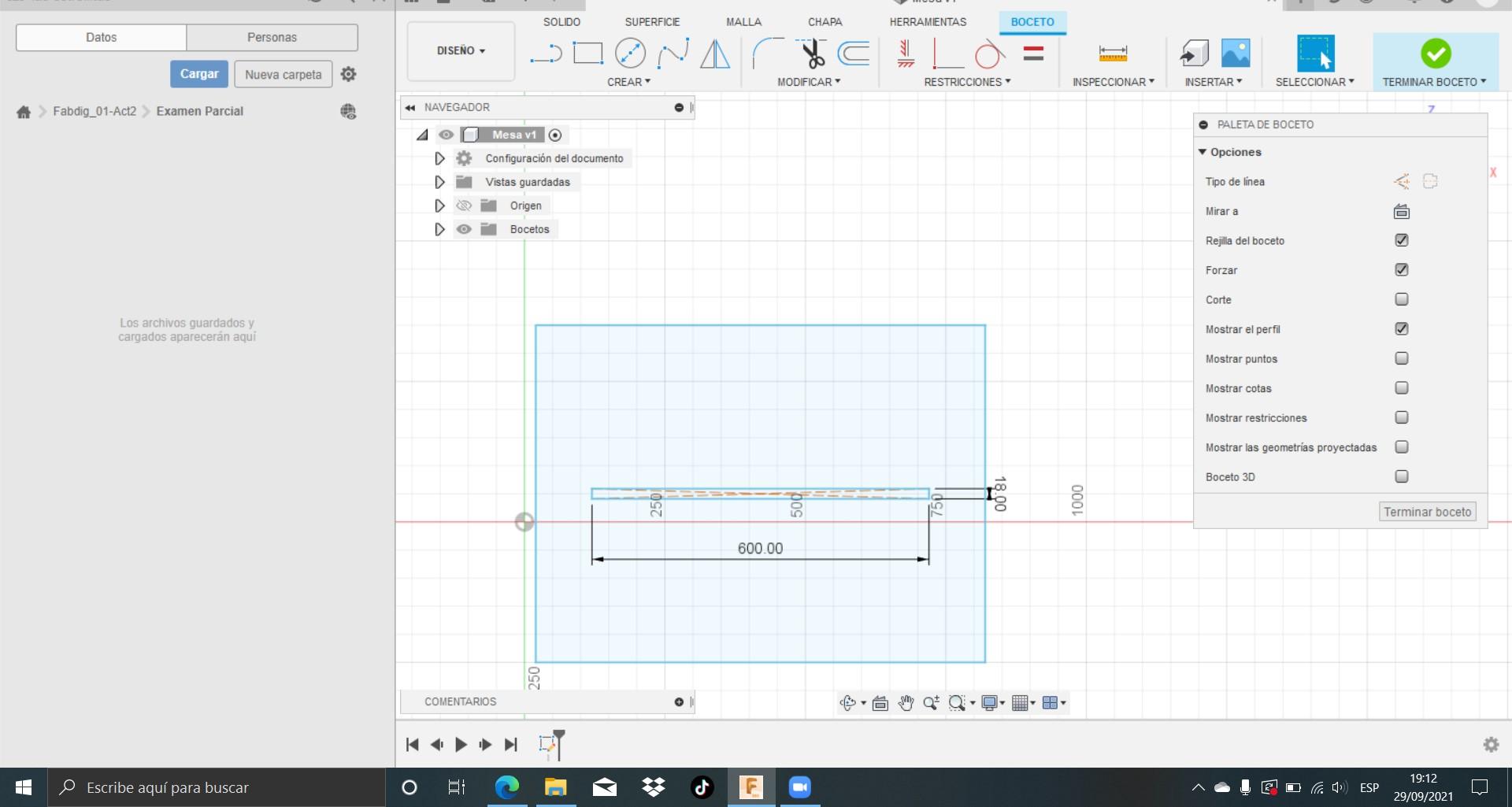The width and height of the screenshot is (1512, 807).
Task: Click the timeline sketch marker
Action: [x=547, y=744]
